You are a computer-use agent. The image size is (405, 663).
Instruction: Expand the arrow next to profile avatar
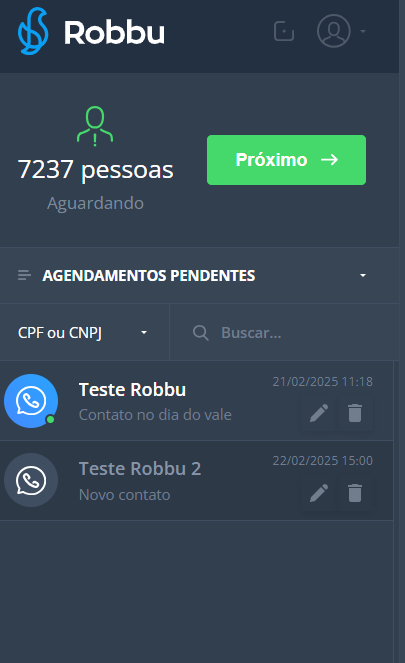[x=363, y=31]
